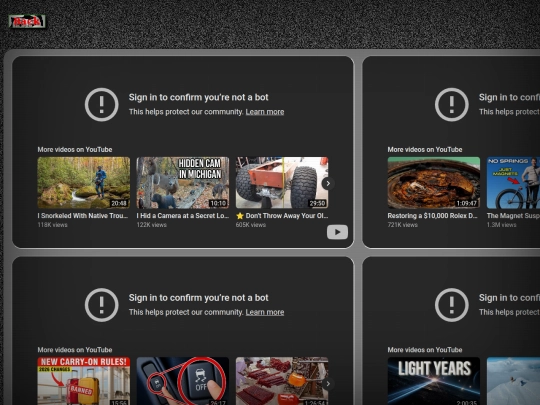Open Learn more link in top-left video panel
Screen dimensions: 540x405
264,112
